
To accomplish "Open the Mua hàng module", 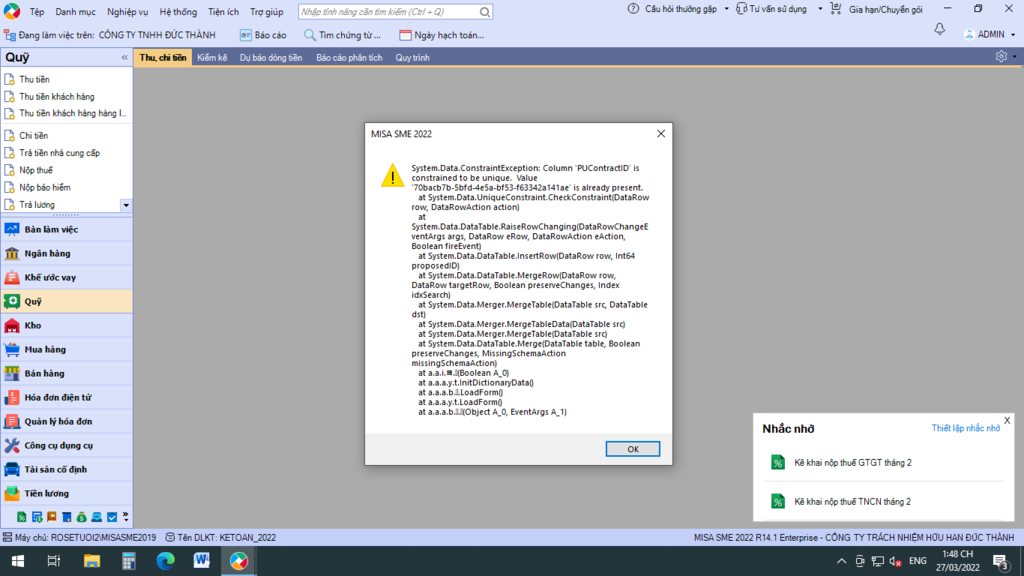I will [x=67, y=349].
